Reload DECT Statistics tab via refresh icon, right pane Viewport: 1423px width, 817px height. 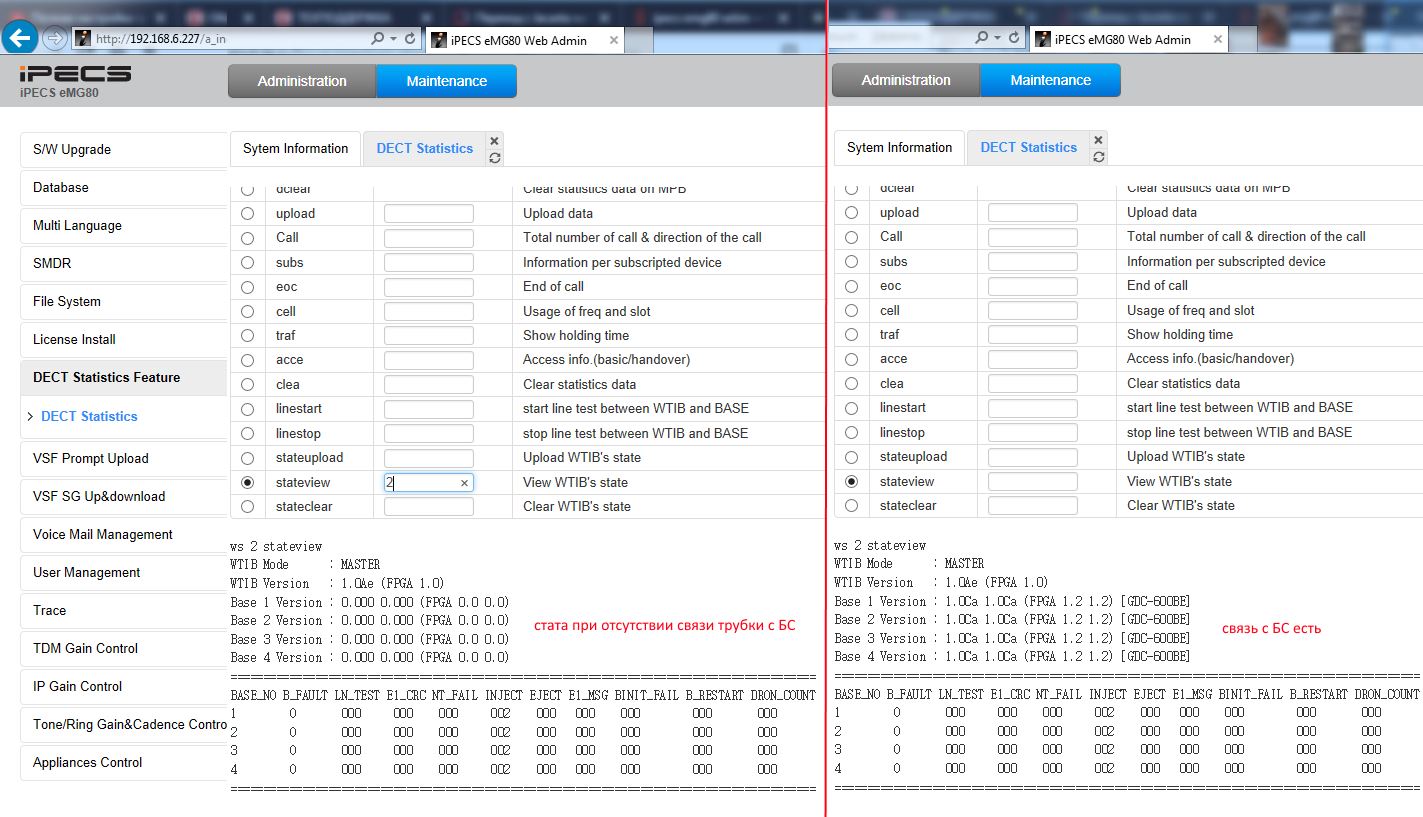click(1098, 157)
